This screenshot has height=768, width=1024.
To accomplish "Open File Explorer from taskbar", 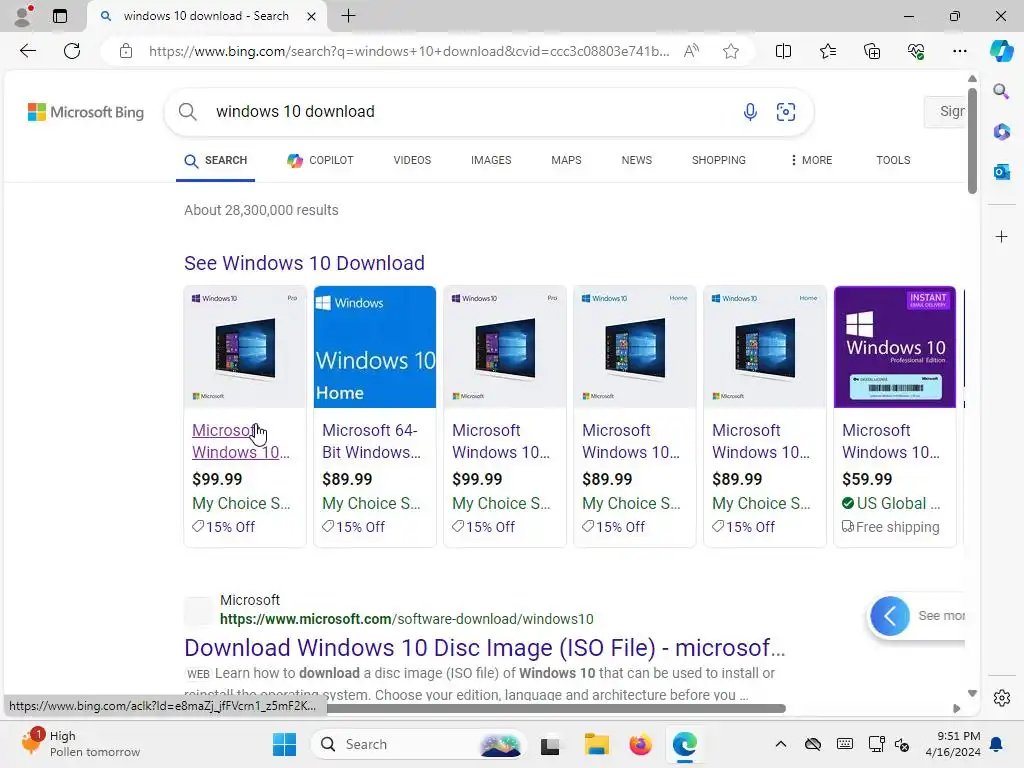I will [x=596, y=744].
